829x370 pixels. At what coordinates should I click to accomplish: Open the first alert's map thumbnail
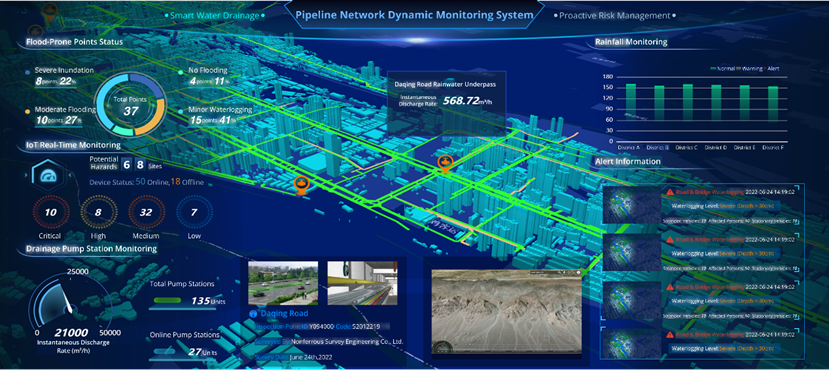tap(631, 205)
